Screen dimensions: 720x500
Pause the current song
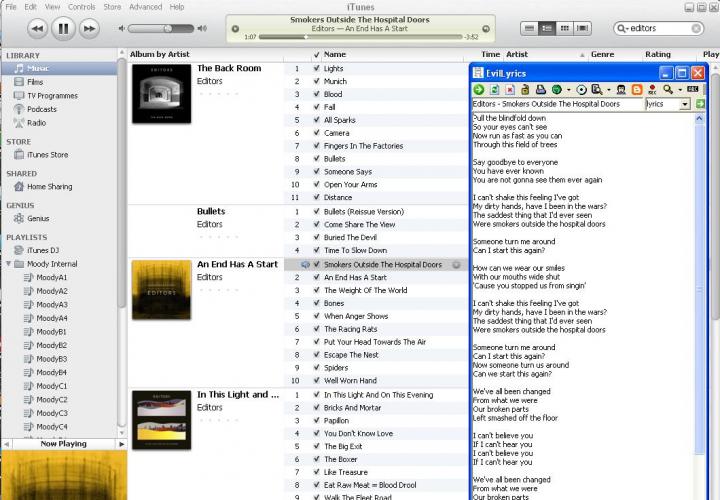tap(63, 28)
